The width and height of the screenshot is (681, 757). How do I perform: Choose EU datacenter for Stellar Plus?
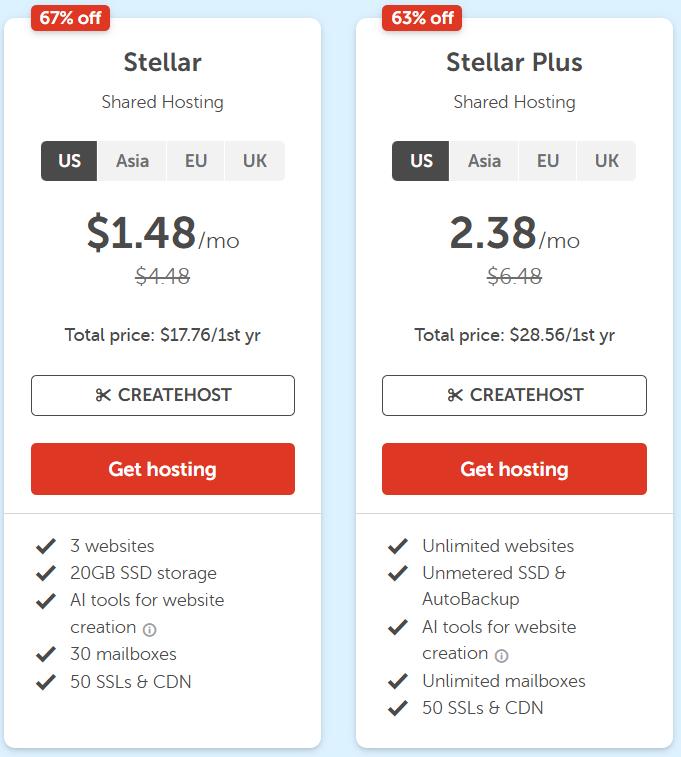pos(548,161)
